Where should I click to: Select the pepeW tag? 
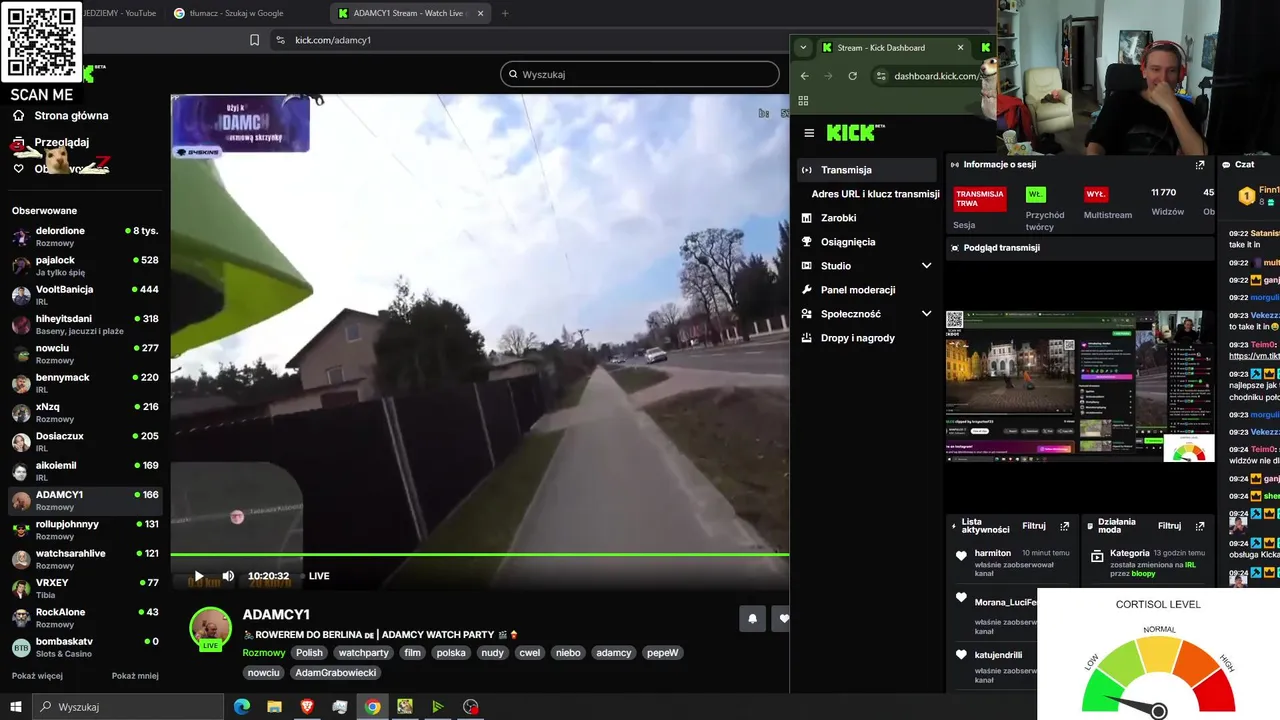(662, 653)
